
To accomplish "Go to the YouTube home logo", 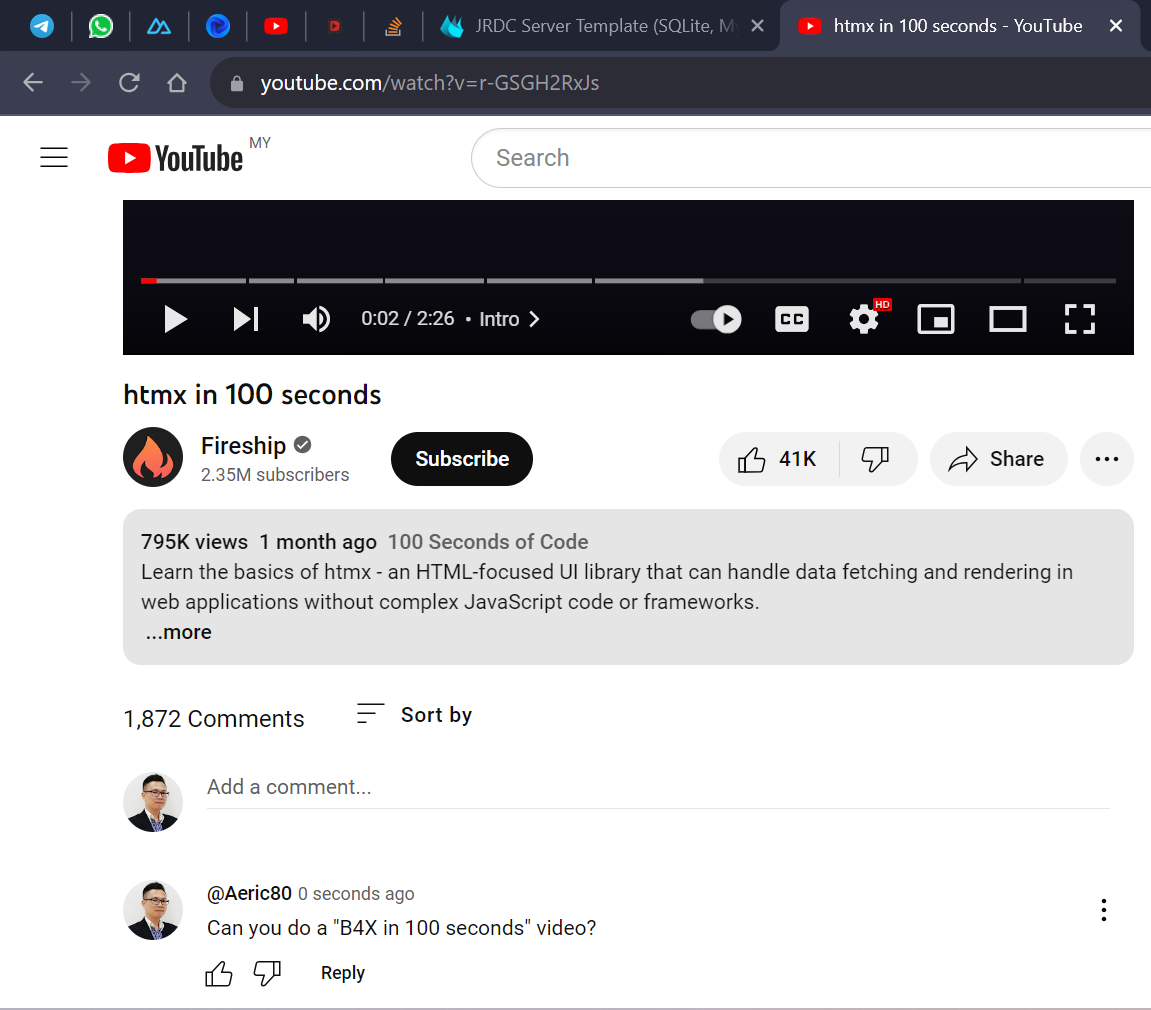I will pos(175,158).
